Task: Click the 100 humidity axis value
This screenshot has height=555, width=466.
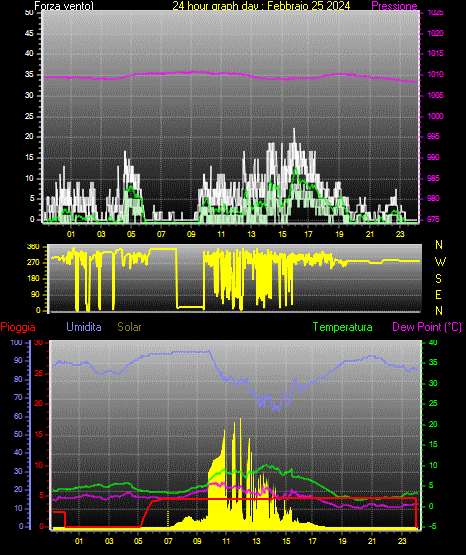Action: [x=16, y=343]
